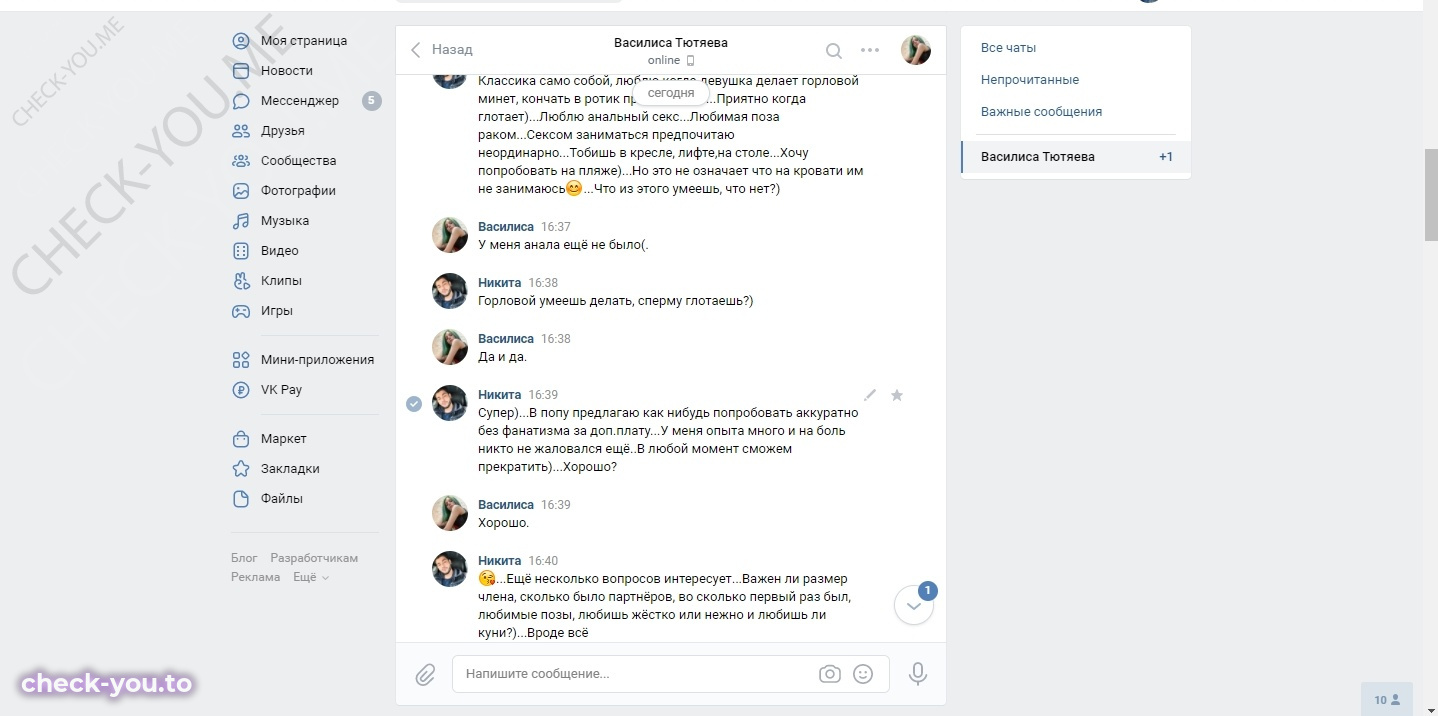
Task: Click Никита's avatar on 16:40 message
Action: [x=450, y=569]
